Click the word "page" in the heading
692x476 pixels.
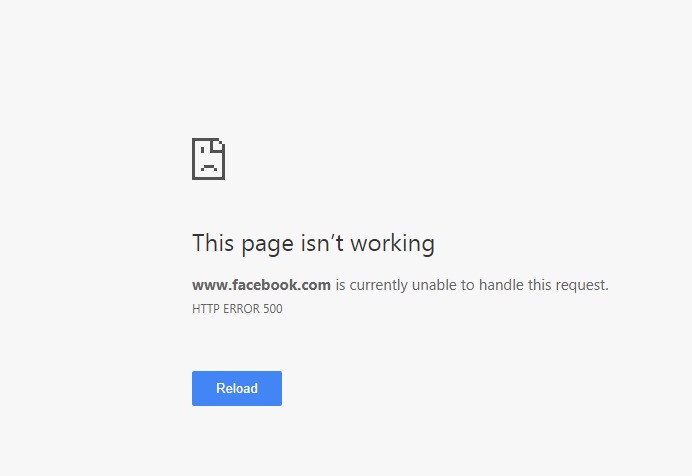[x=267, y=245]
